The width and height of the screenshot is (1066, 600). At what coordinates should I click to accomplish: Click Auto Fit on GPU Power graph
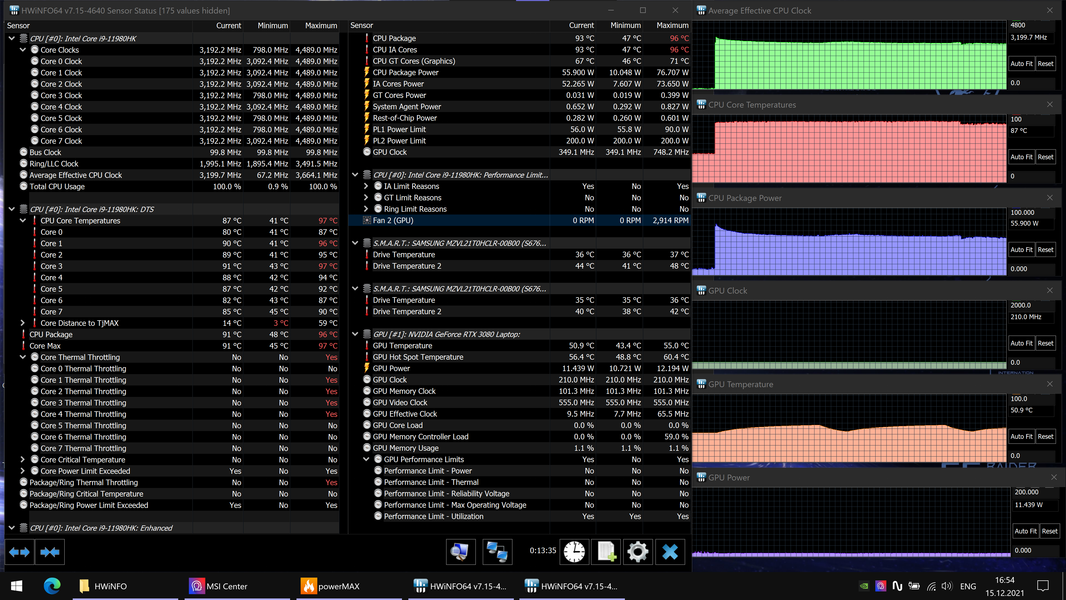click(x=1025, y=531)
